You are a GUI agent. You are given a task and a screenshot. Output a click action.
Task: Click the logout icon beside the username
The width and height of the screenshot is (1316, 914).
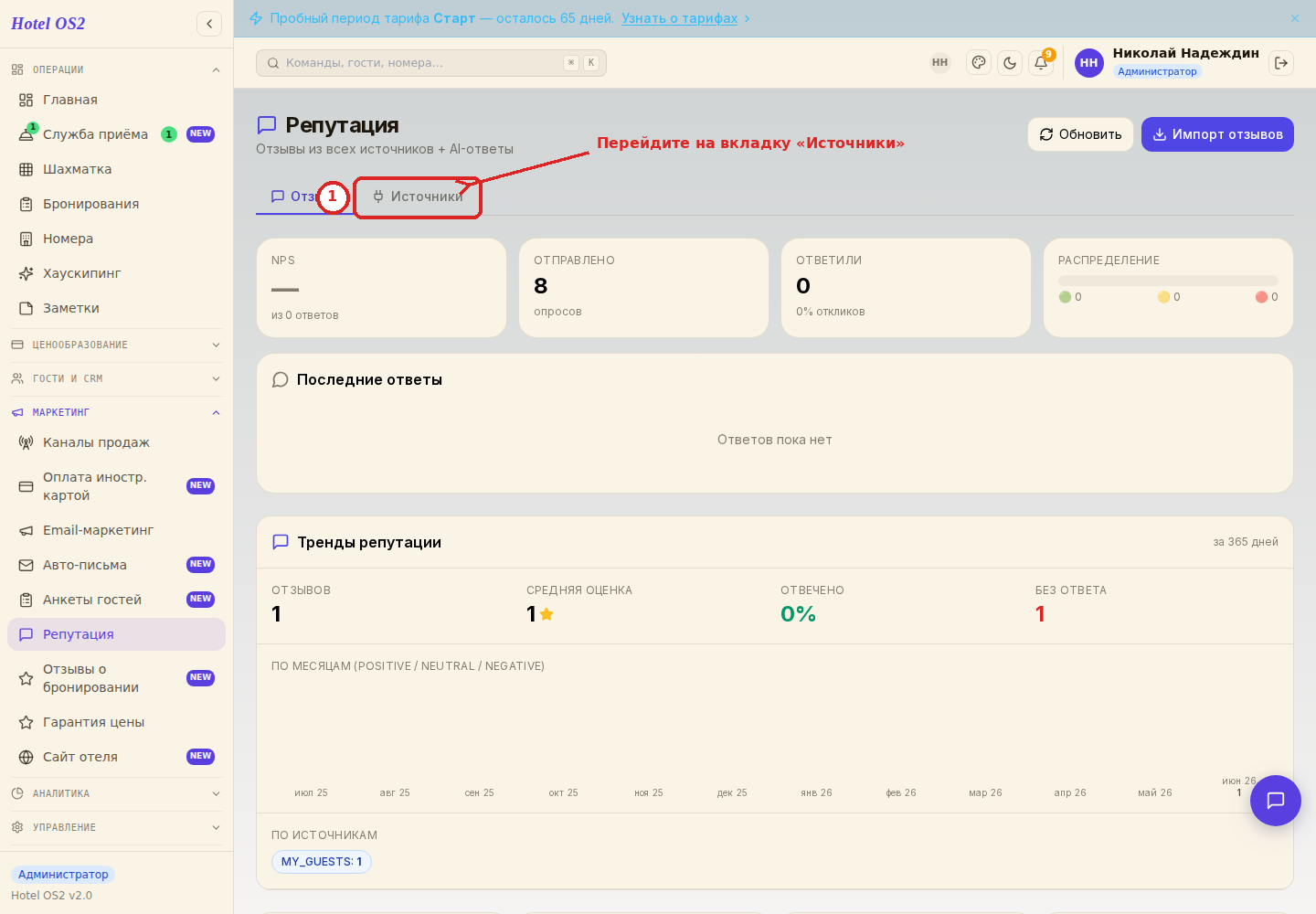(1281, 63)
